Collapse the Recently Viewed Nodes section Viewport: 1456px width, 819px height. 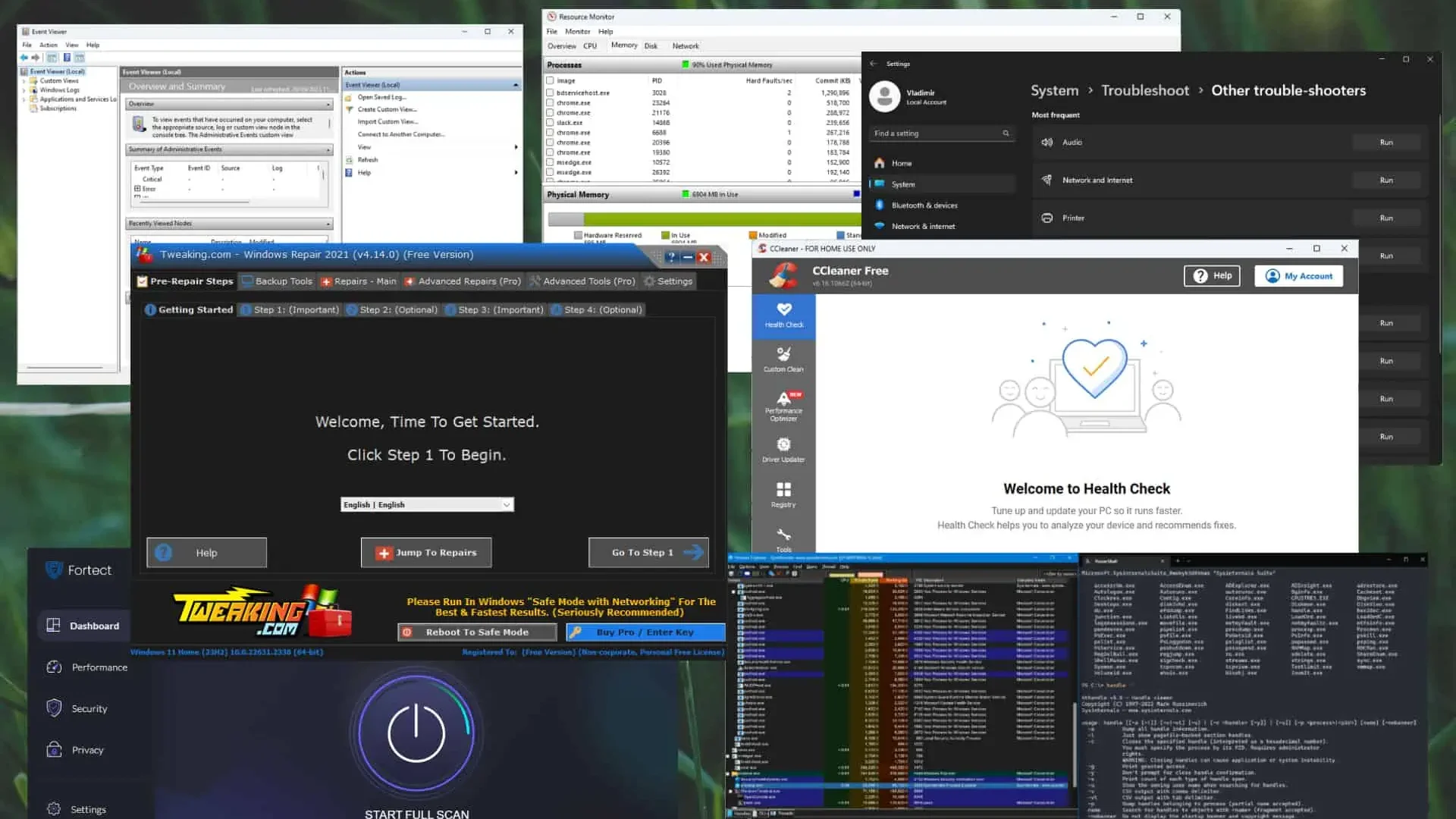pos(328,224)
